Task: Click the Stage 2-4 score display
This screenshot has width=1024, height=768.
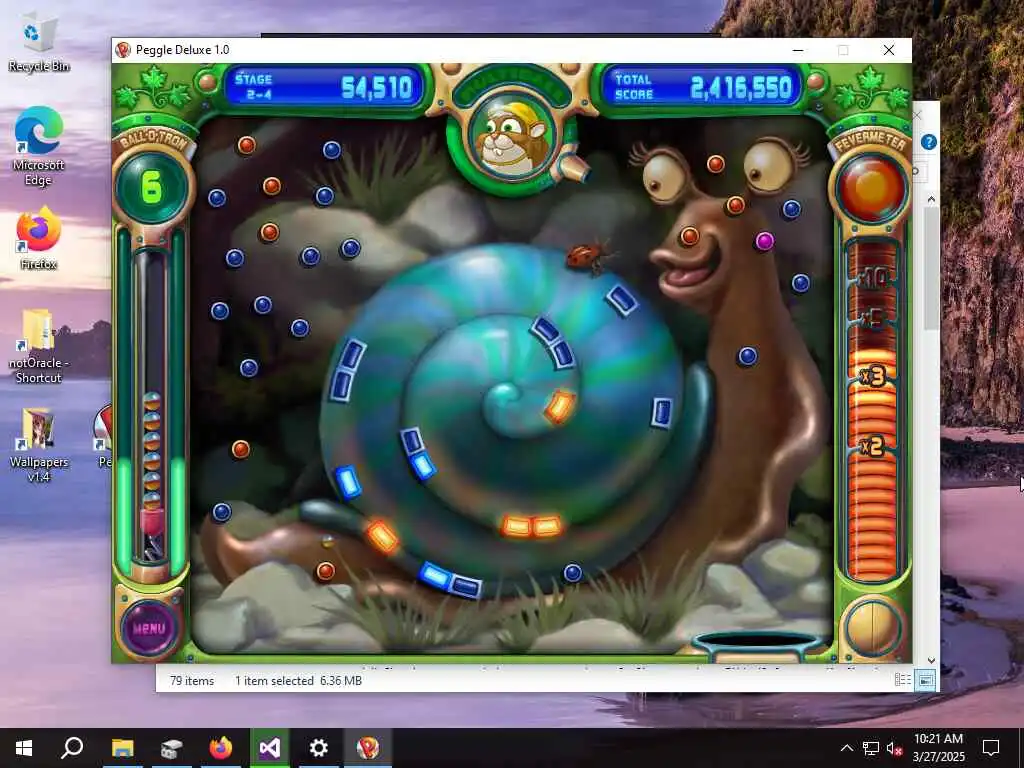Action: point(324,87)
